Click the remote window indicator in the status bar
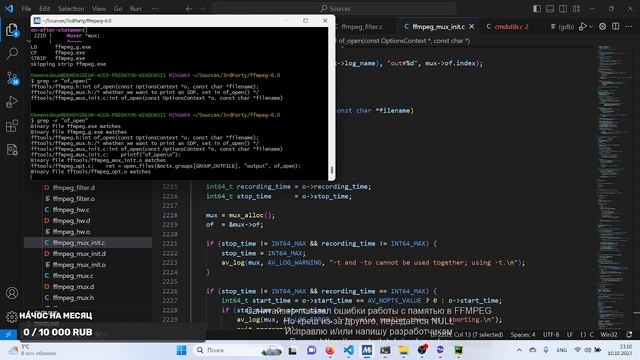Viewport: 640px width, 360px height. (8, 334)
